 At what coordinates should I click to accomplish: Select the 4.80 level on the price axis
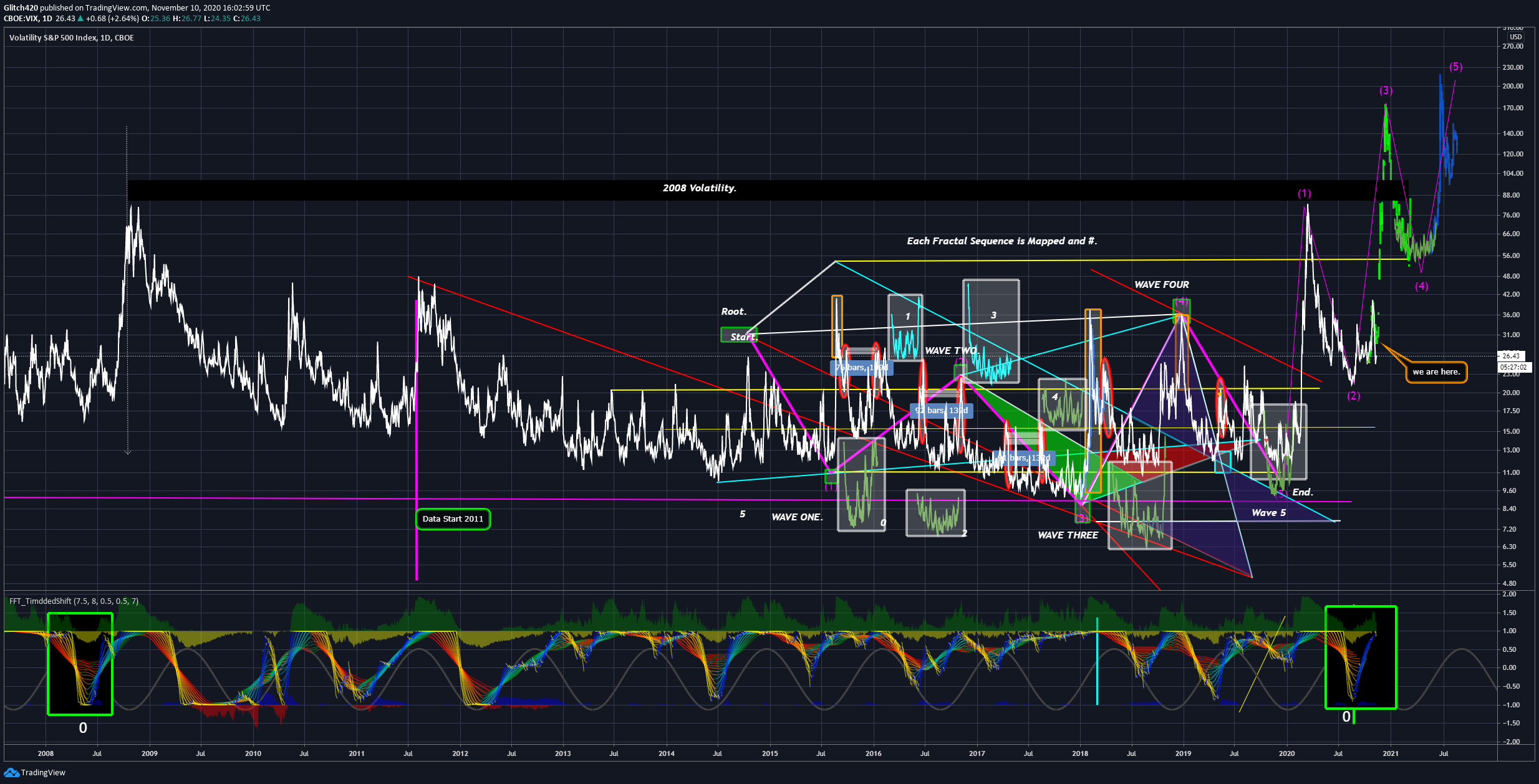coord(1509,583)
